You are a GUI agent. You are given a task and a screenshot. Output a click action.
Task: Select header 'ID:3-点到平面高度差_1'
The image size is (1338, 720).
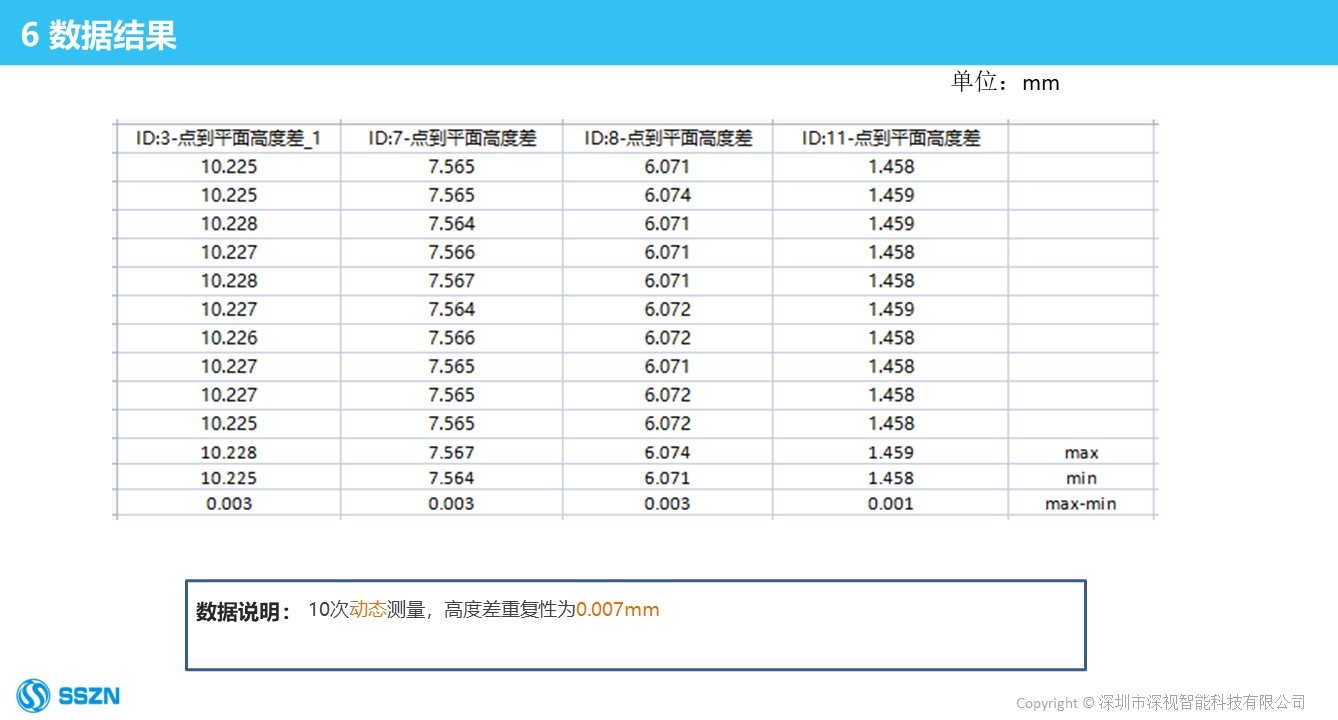(x=229, y=138)
